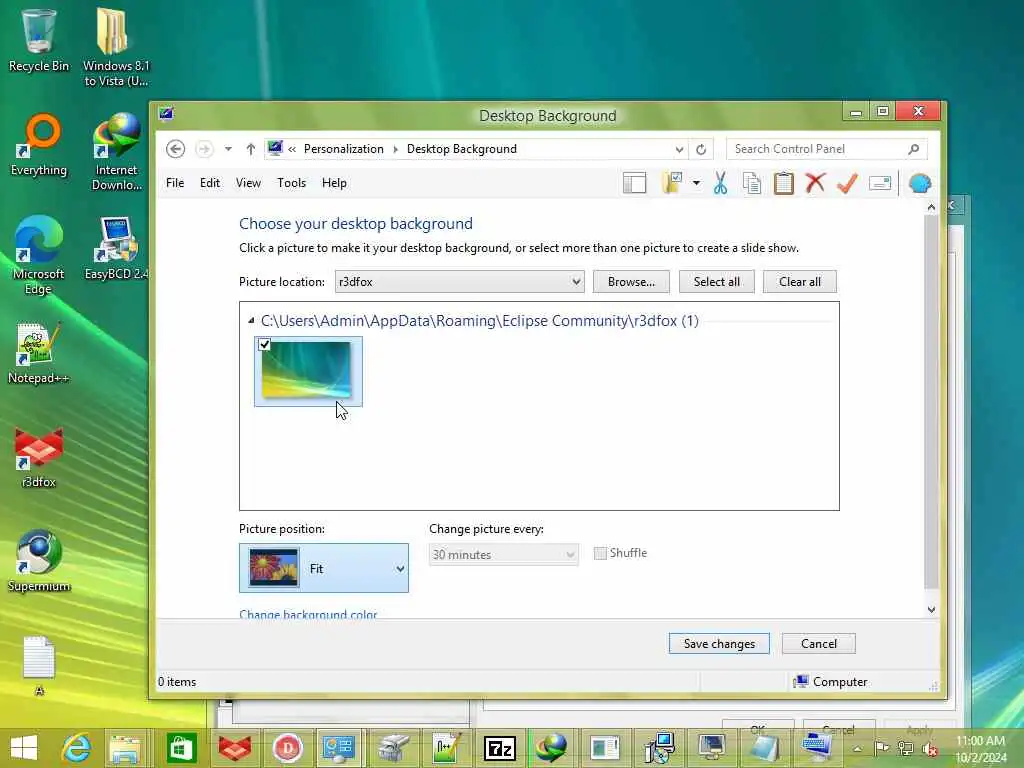The image size is (1024, 768).
Task: Go up one level with Up arrow
Action: pos(250,149)
